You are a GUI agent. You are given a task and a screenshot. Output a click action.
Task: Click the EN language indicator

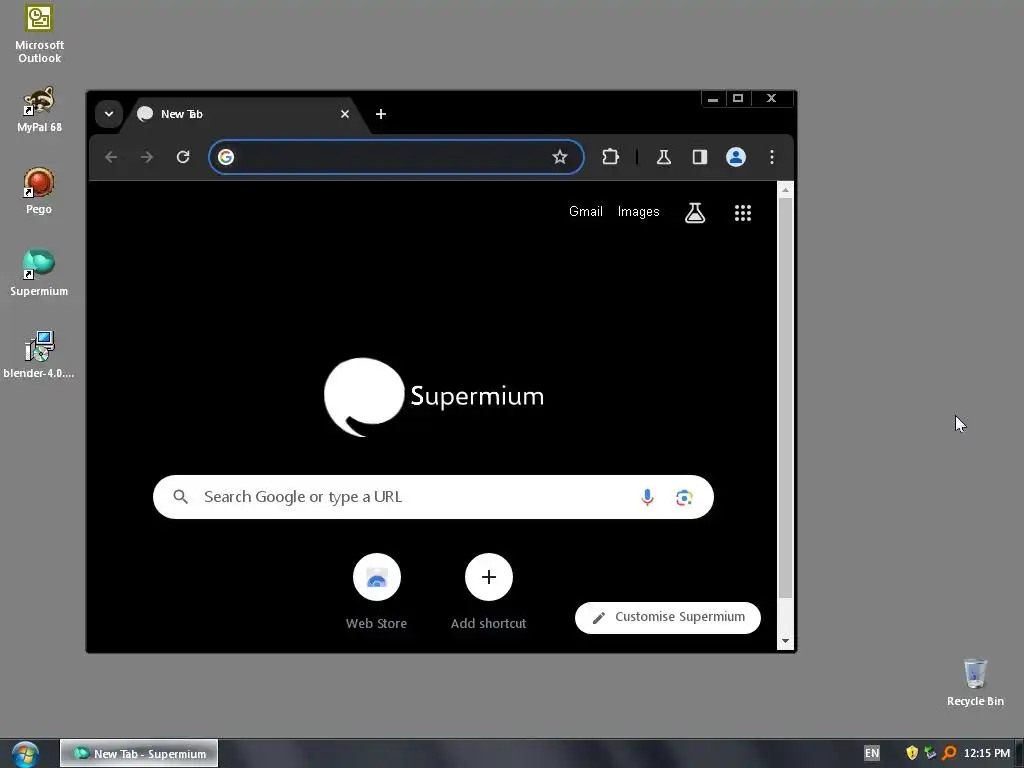click(x=872, y=754)
